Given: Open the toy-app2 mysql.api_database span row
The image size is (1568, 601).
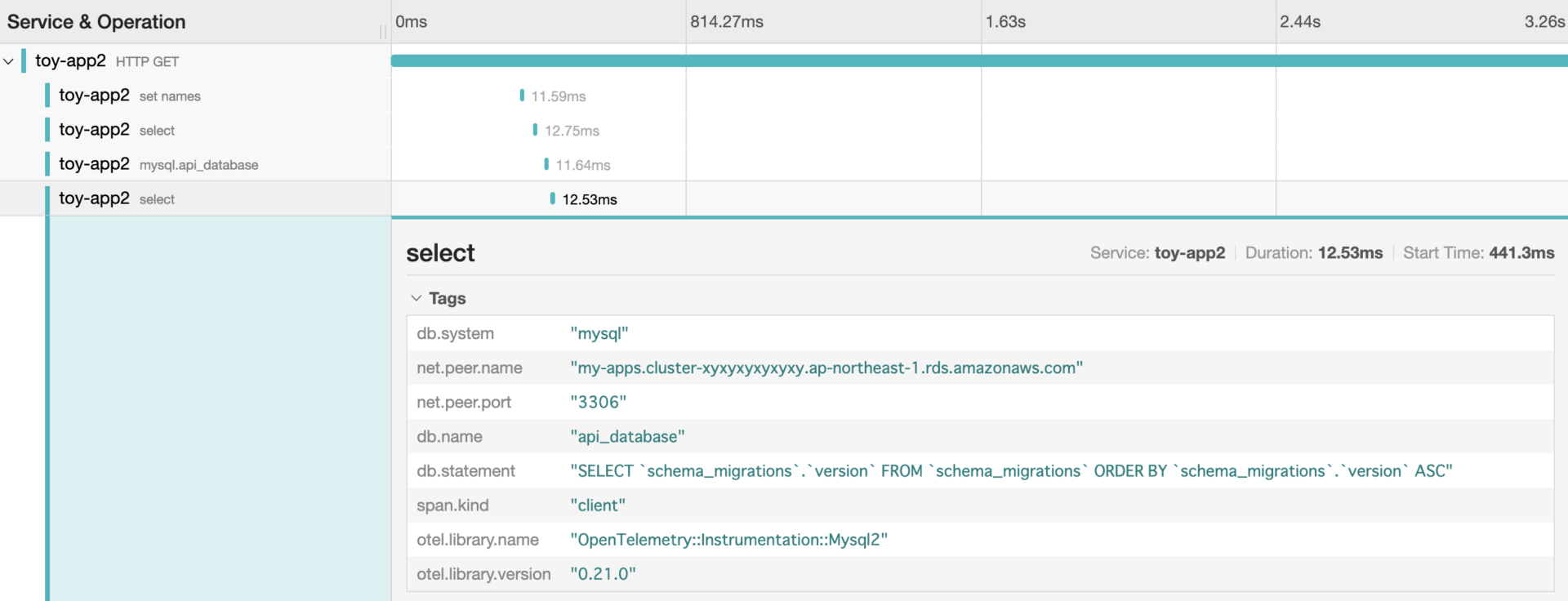Looking at the screenshot, I should pos(158,164).
